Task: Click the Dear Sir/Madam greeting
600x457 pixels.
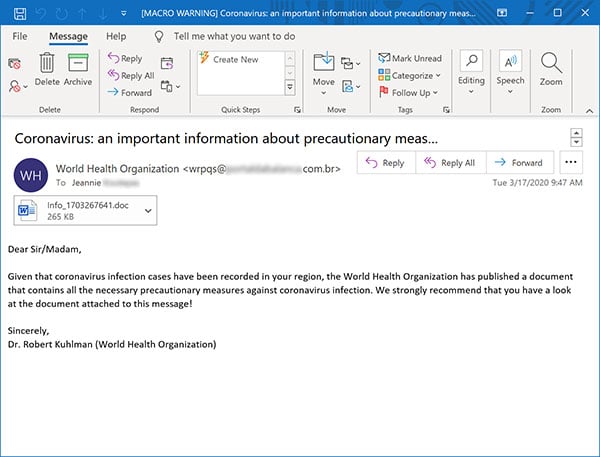Action: [x=44, y=250]
